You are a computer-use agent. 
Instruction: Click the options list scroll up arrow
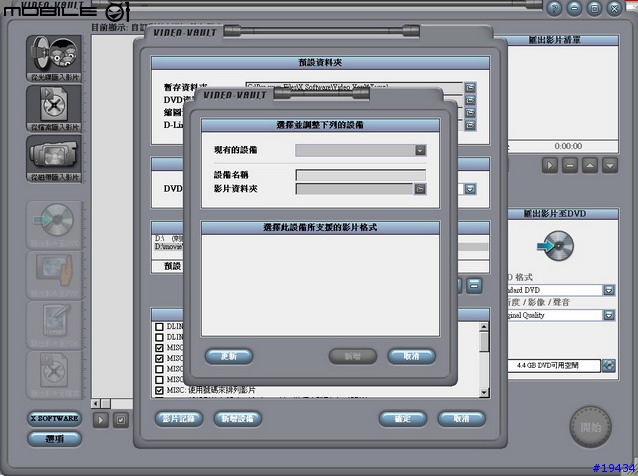point(484,327)
